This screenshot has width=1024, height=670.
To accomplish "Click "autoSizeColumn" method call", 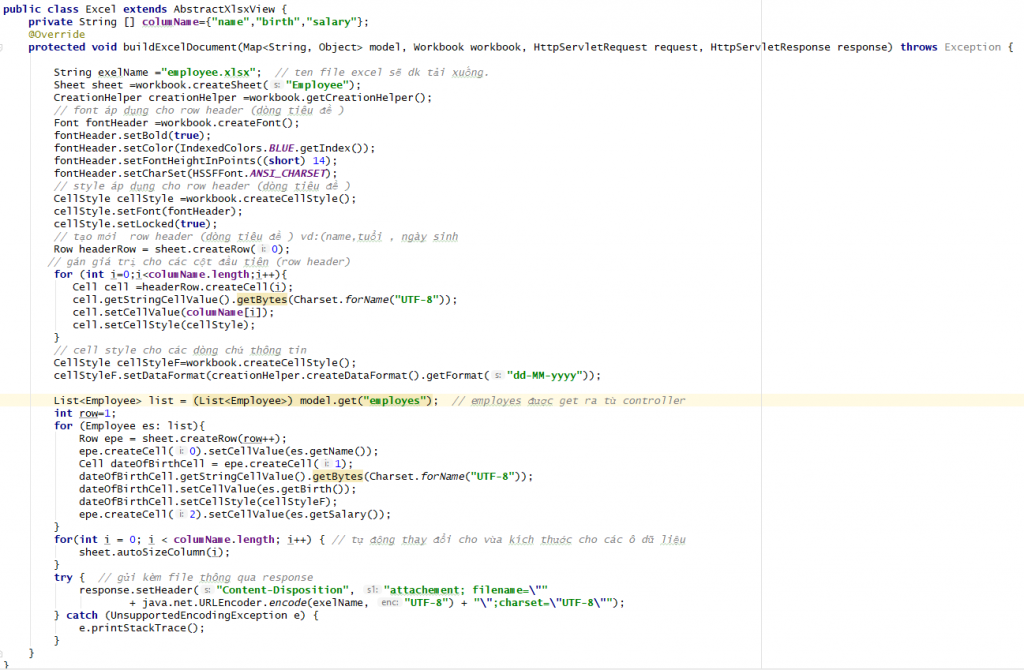I will point(161,552).
